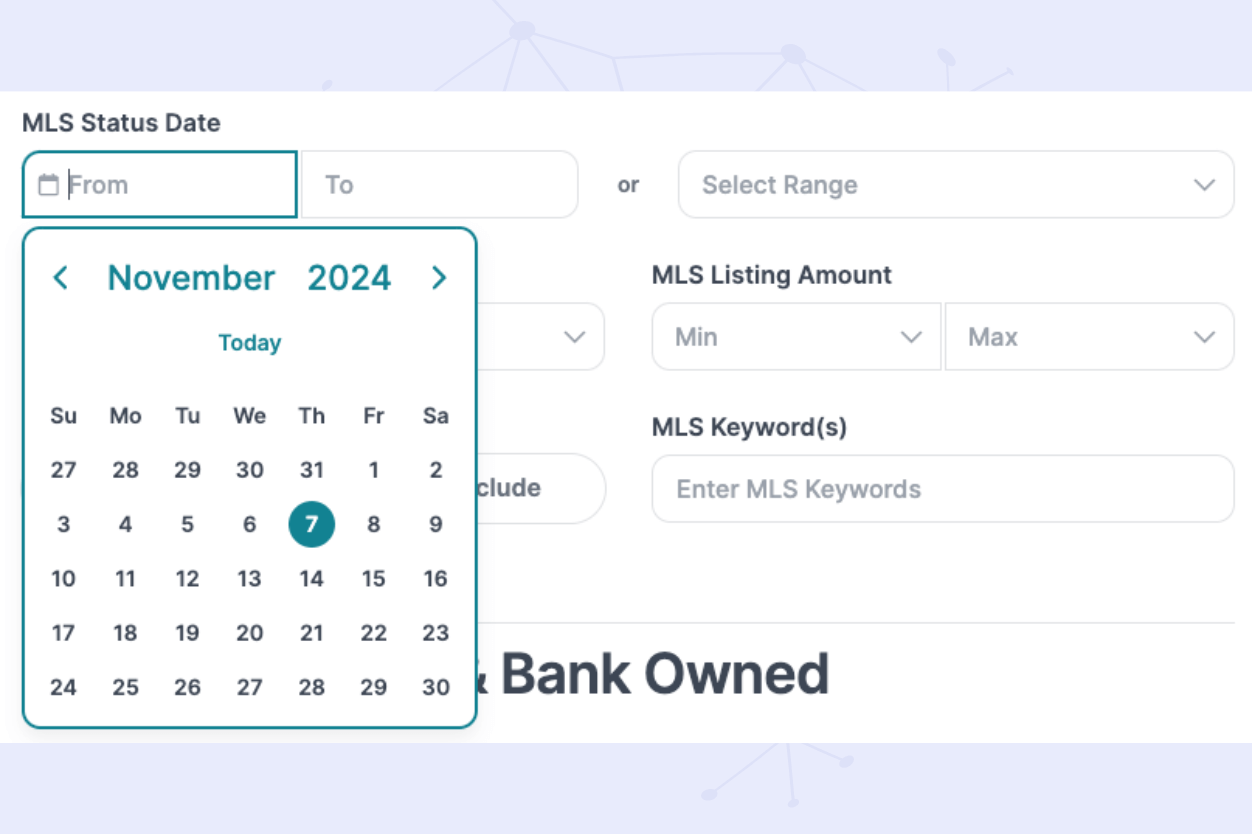Viewport: 1252px width, 834px height.
Task: Pick November 1 in the calendar
Action: (373, 470)
